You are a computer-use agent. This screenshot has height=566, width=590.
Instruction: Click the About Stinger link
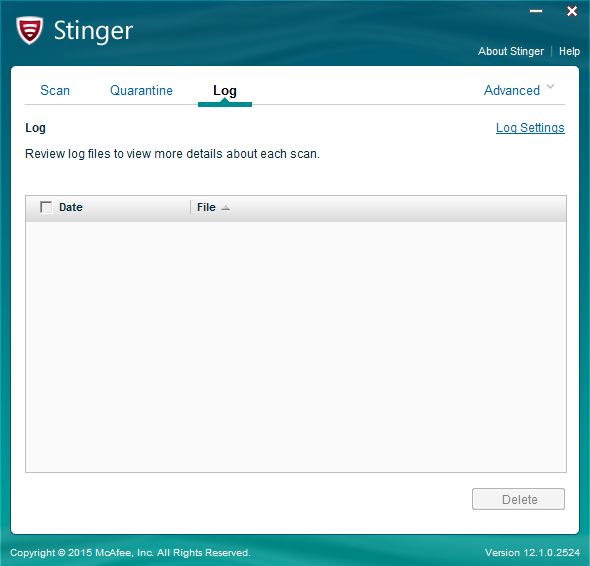[511, 51]
